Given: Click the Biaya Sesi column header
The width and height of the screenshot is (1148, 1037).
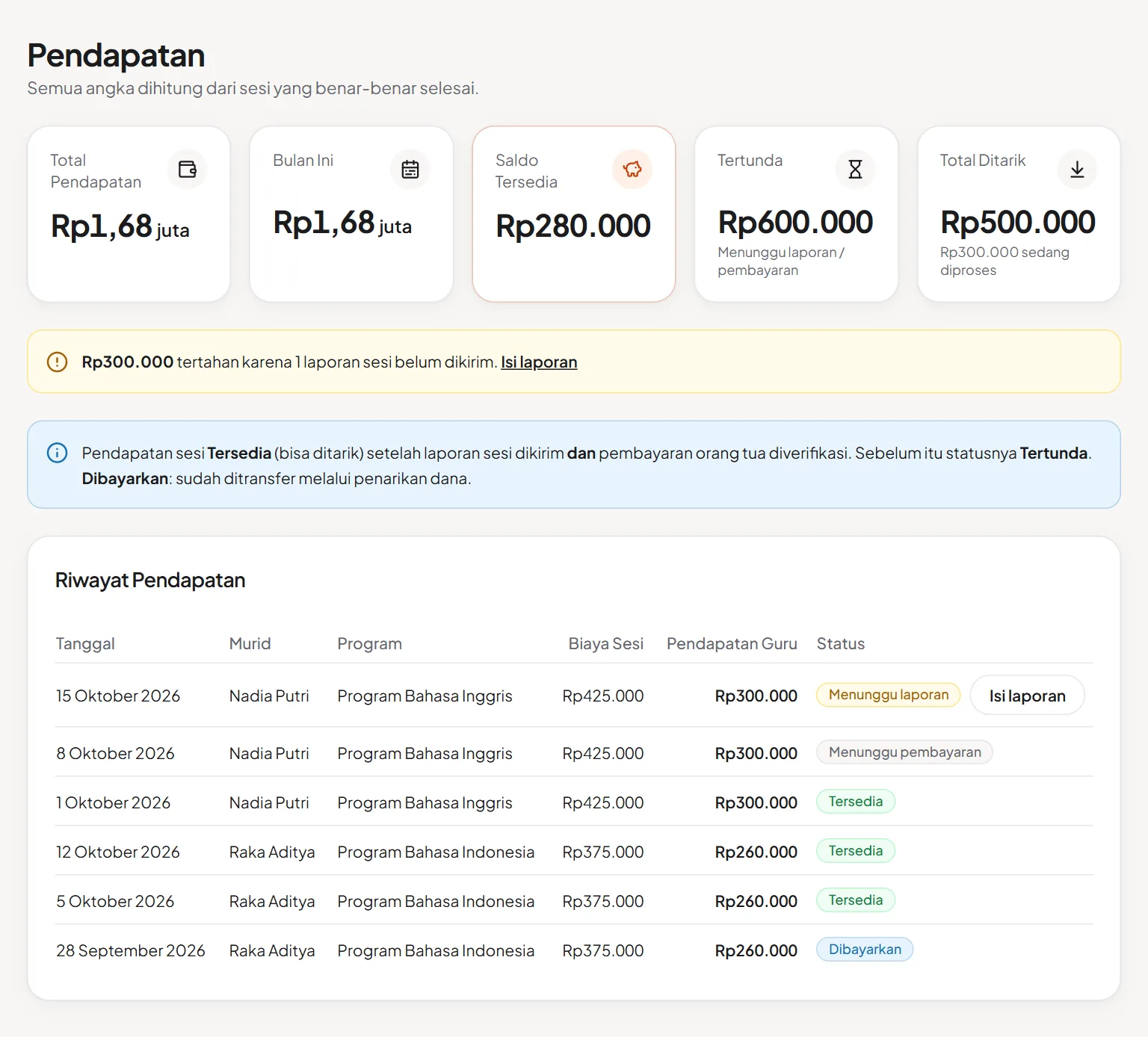Looking at the screenshot, I should click(605, 644).
